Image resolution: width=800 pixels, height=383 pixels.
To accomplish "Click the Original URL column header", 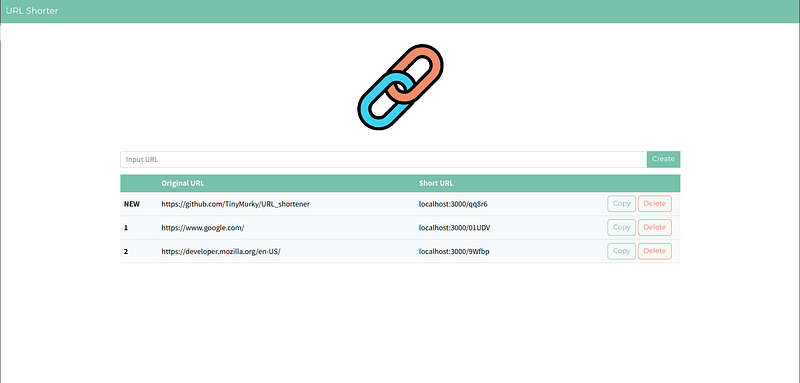I will coord(183,184).
